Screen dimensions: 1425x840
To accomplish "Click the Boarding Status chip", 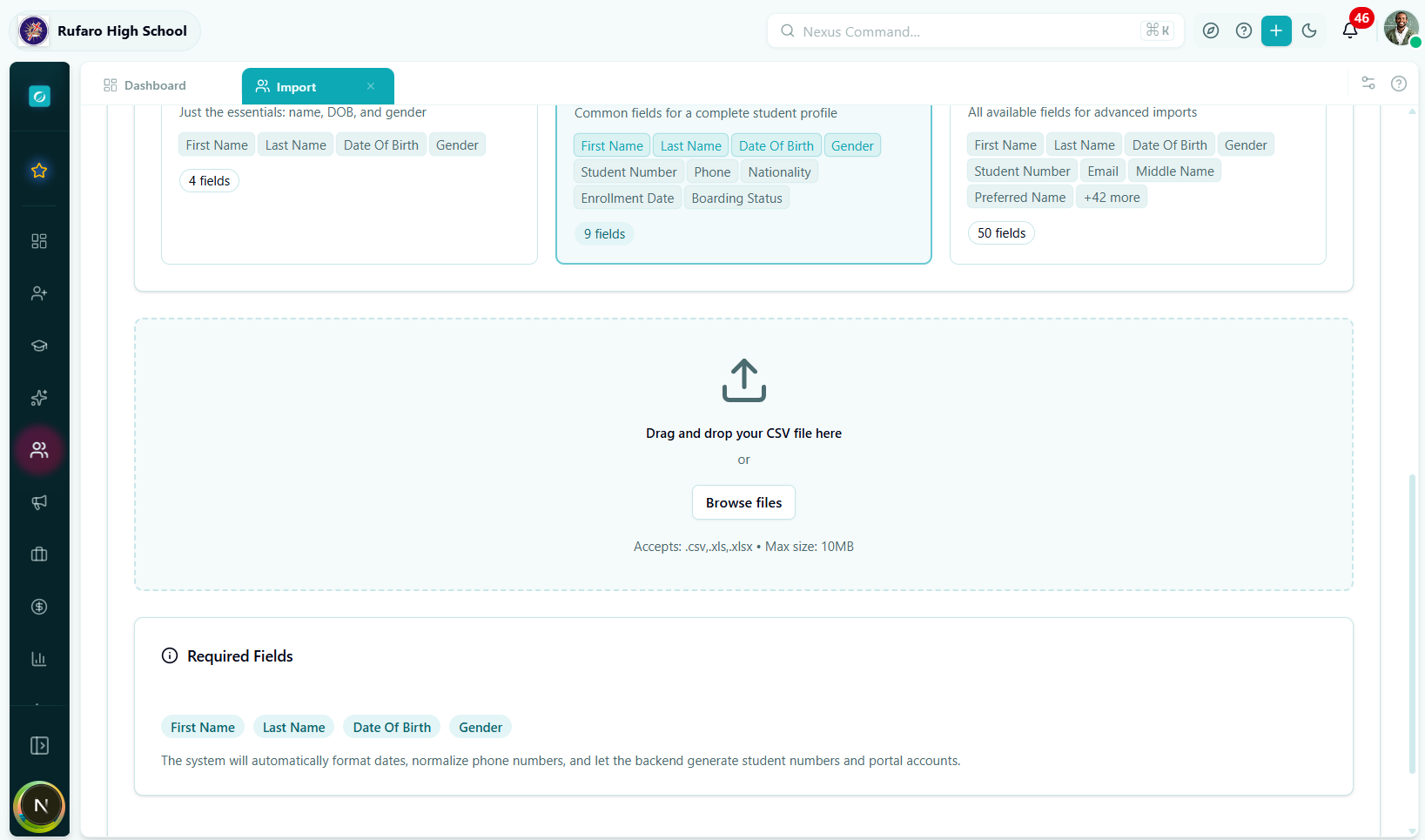I will [736, 198].
